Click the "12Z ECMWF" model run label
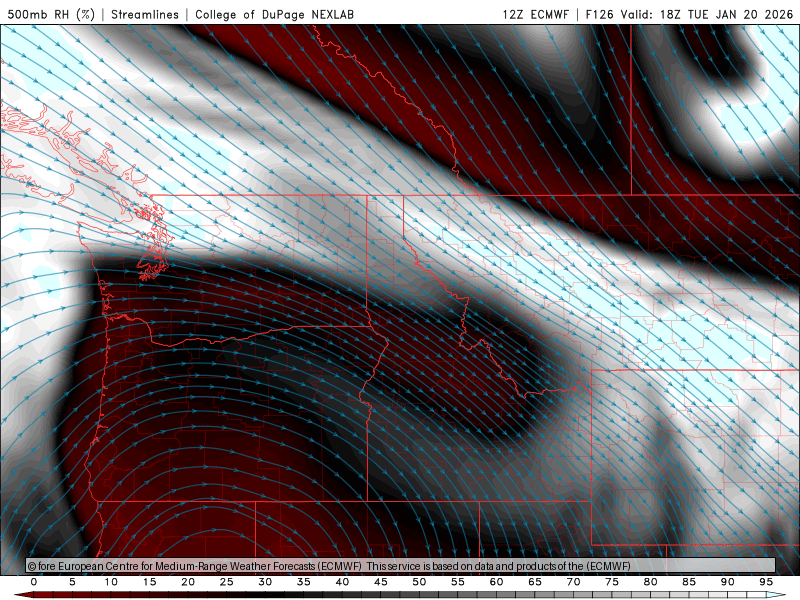800x600 pixels. 535,14
